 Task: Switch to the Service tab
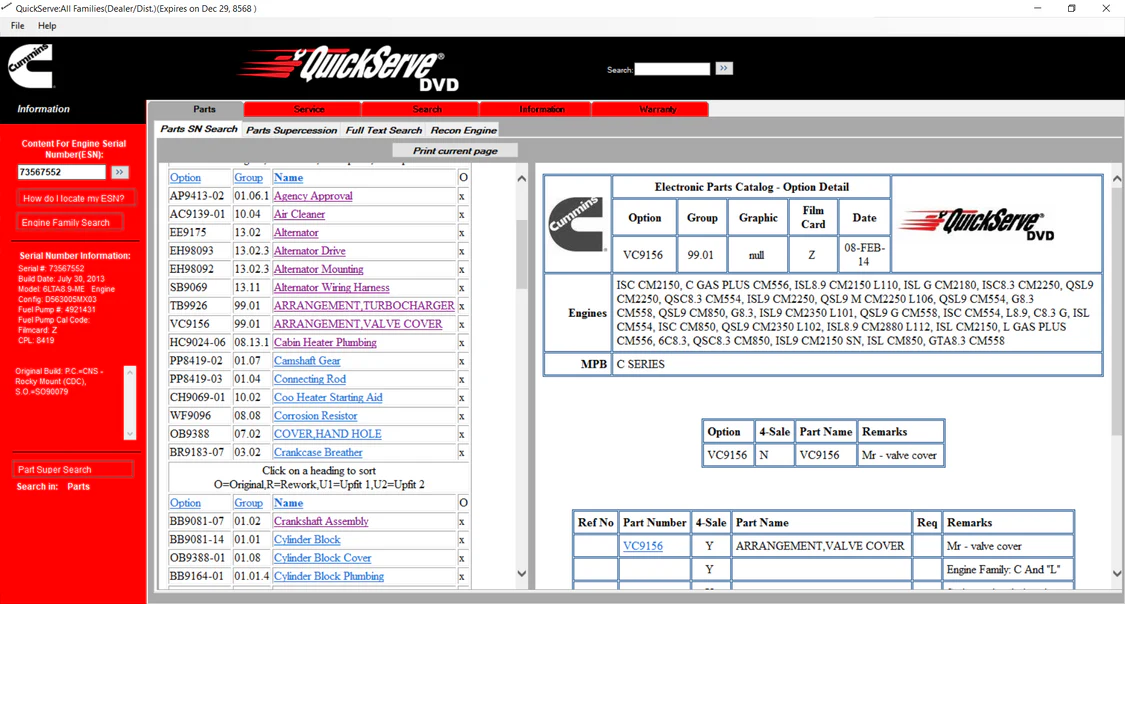click(x=309, y=109)
